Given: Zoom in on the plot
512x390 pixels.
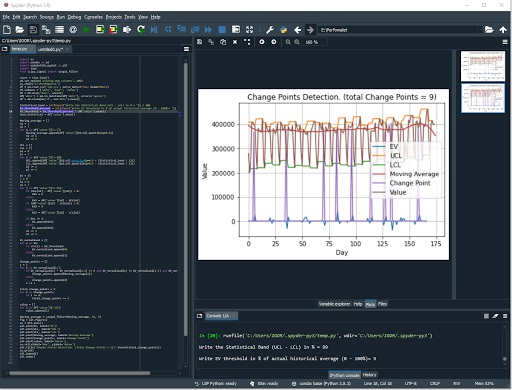Looking at the screenshot, I should tap(297, 42).
